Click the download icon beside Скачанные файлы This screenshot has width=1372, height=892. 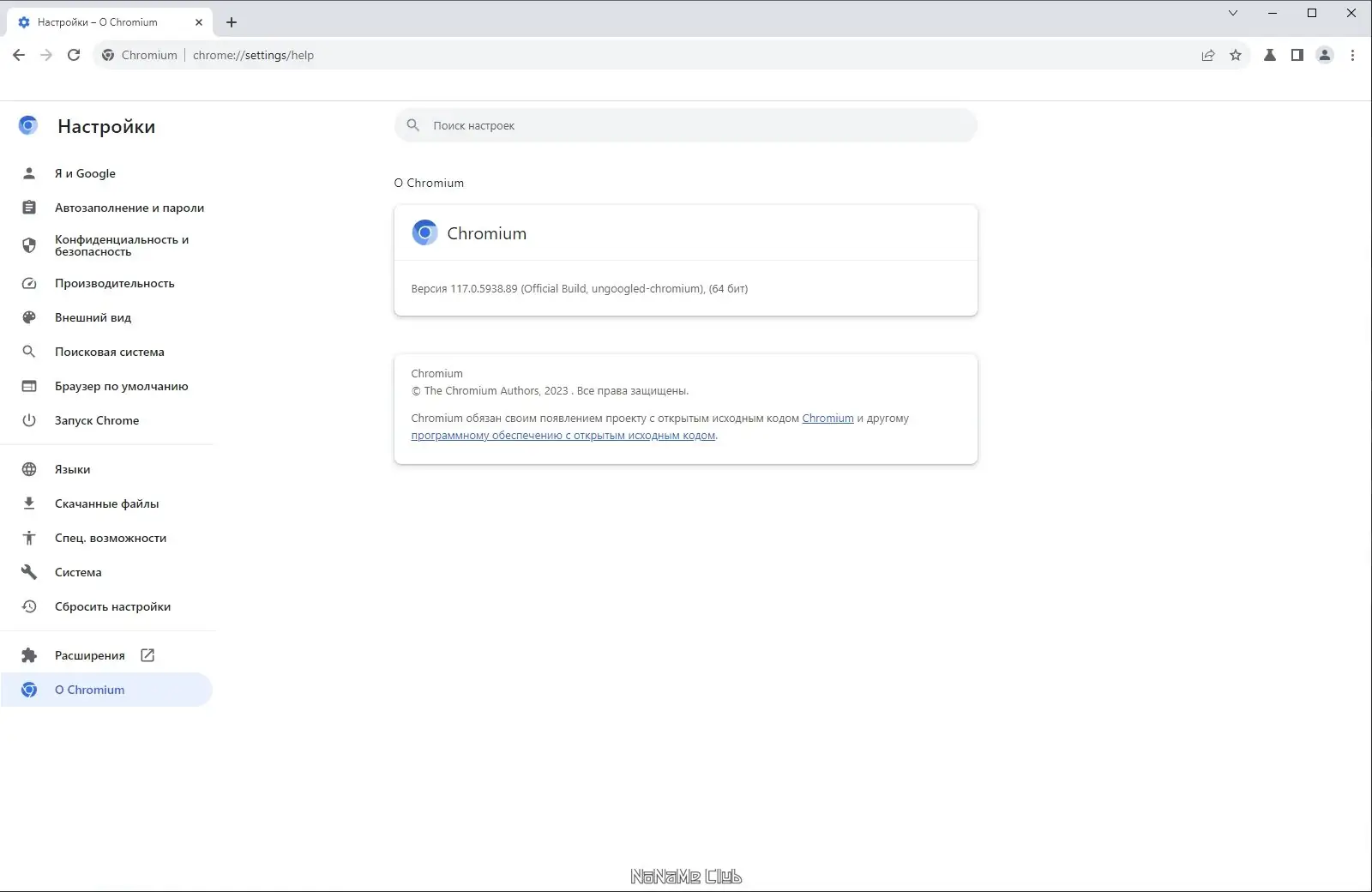(29, 503)
